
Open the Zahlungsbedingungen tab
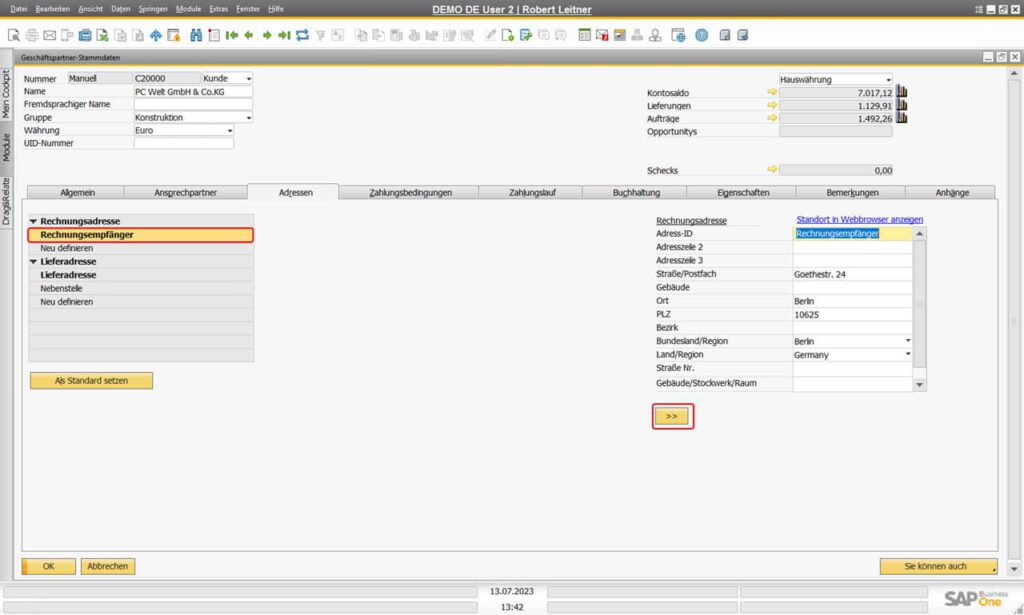click(410, 193)
